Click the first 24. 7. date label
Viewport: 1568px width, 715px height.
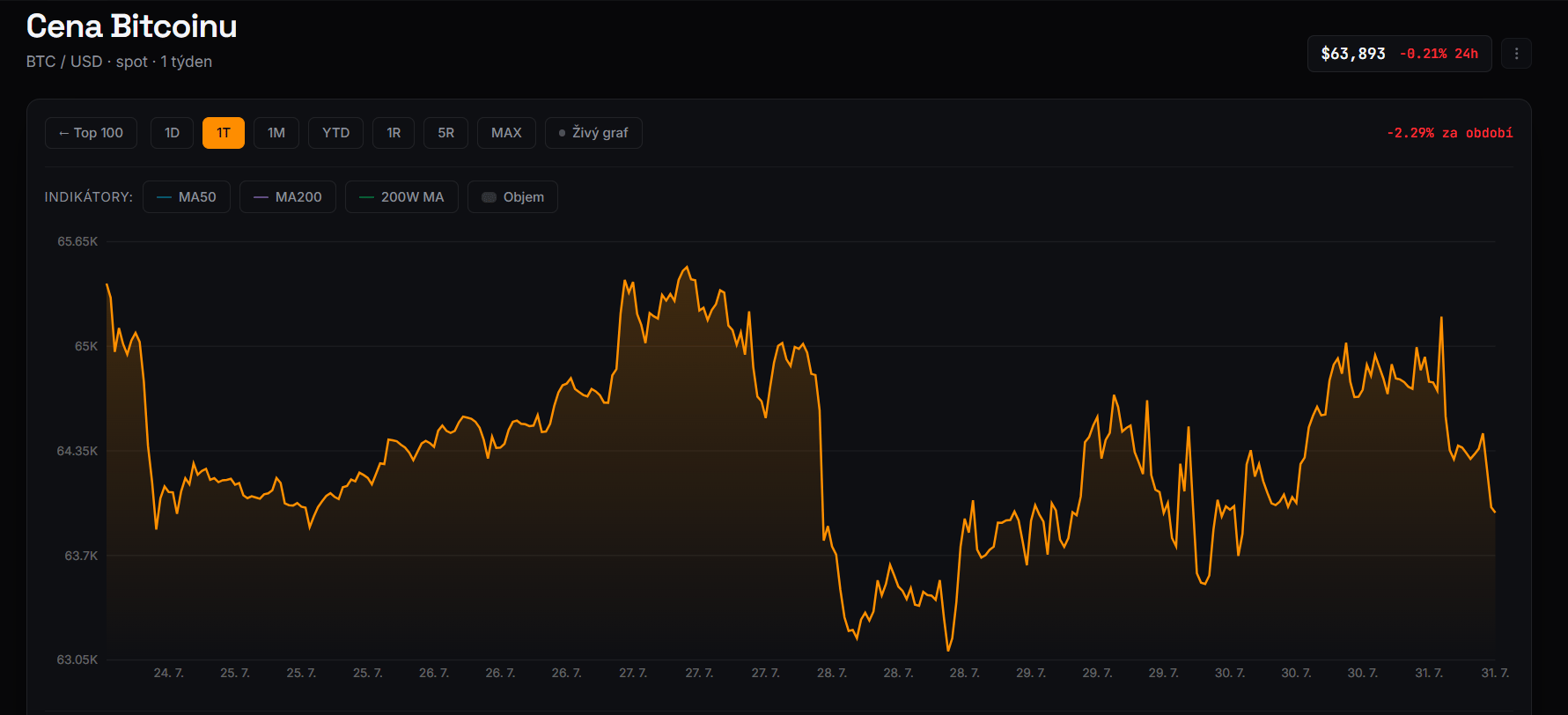pos(168,673)
